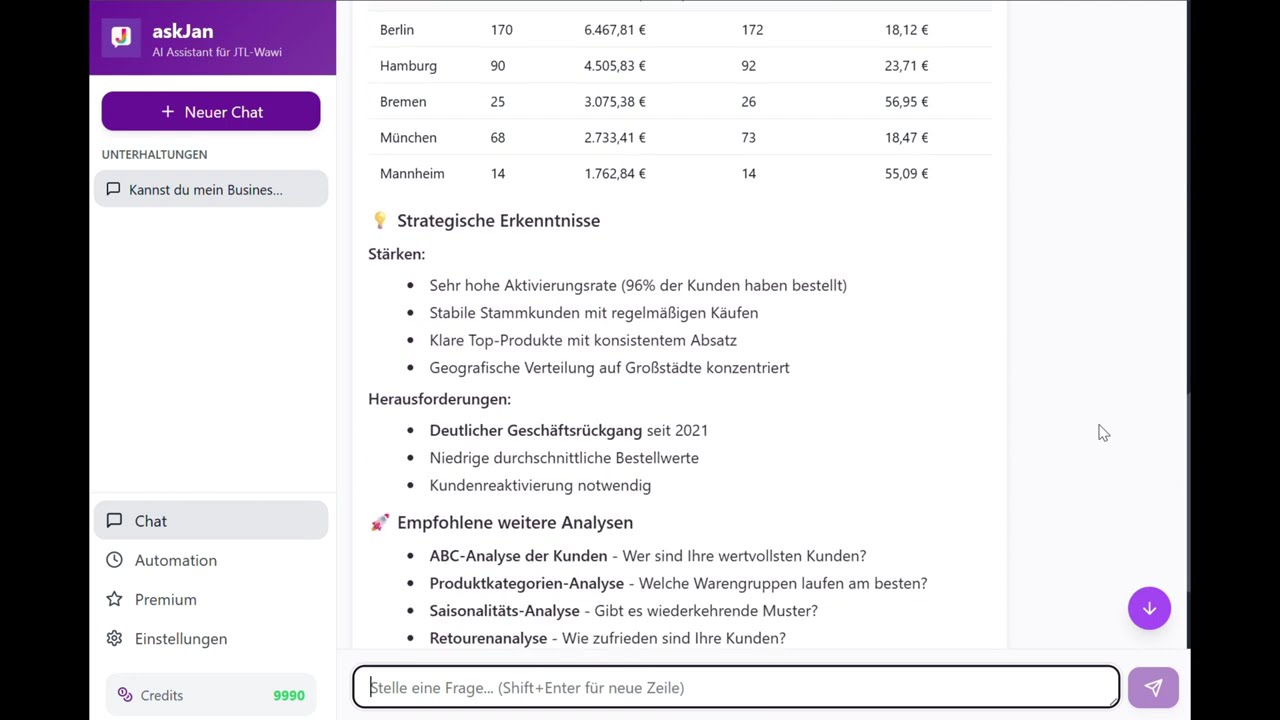Open the Automation section
The image size is (1280, 720).
click(x=176, y=560)
